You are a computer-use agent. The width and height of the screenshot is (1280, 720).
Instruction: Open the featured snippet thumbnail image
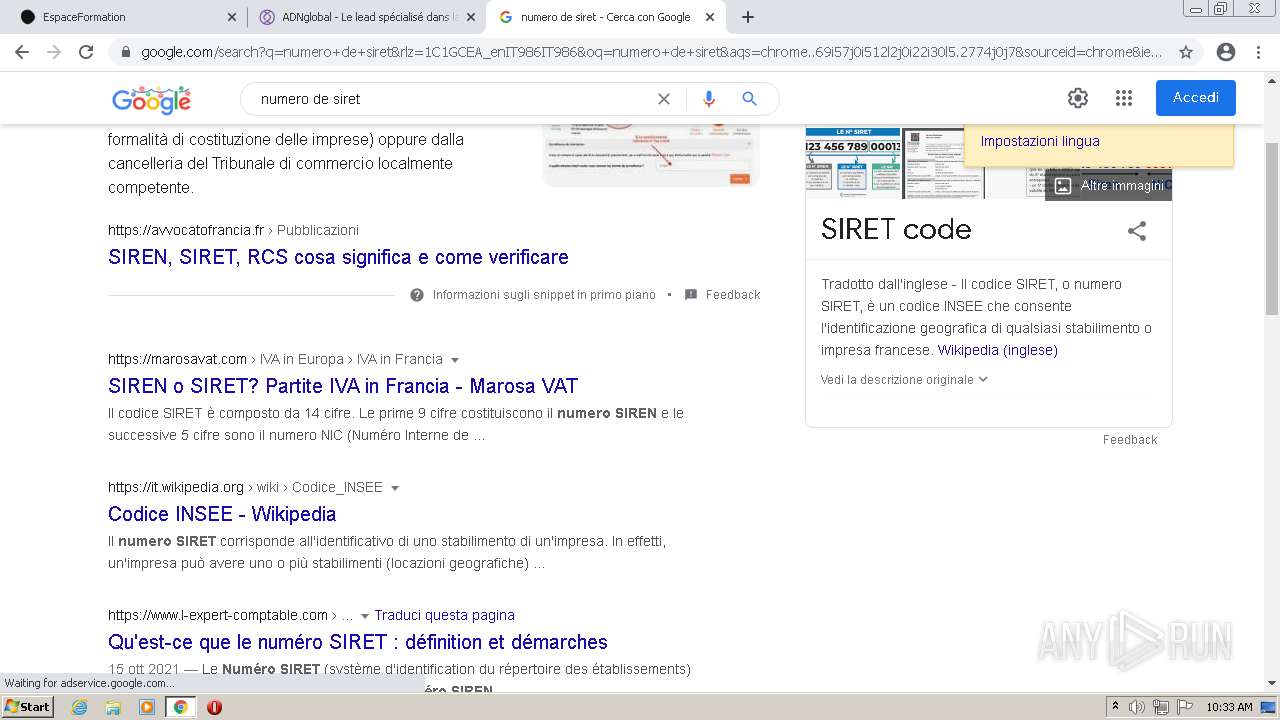651,155
